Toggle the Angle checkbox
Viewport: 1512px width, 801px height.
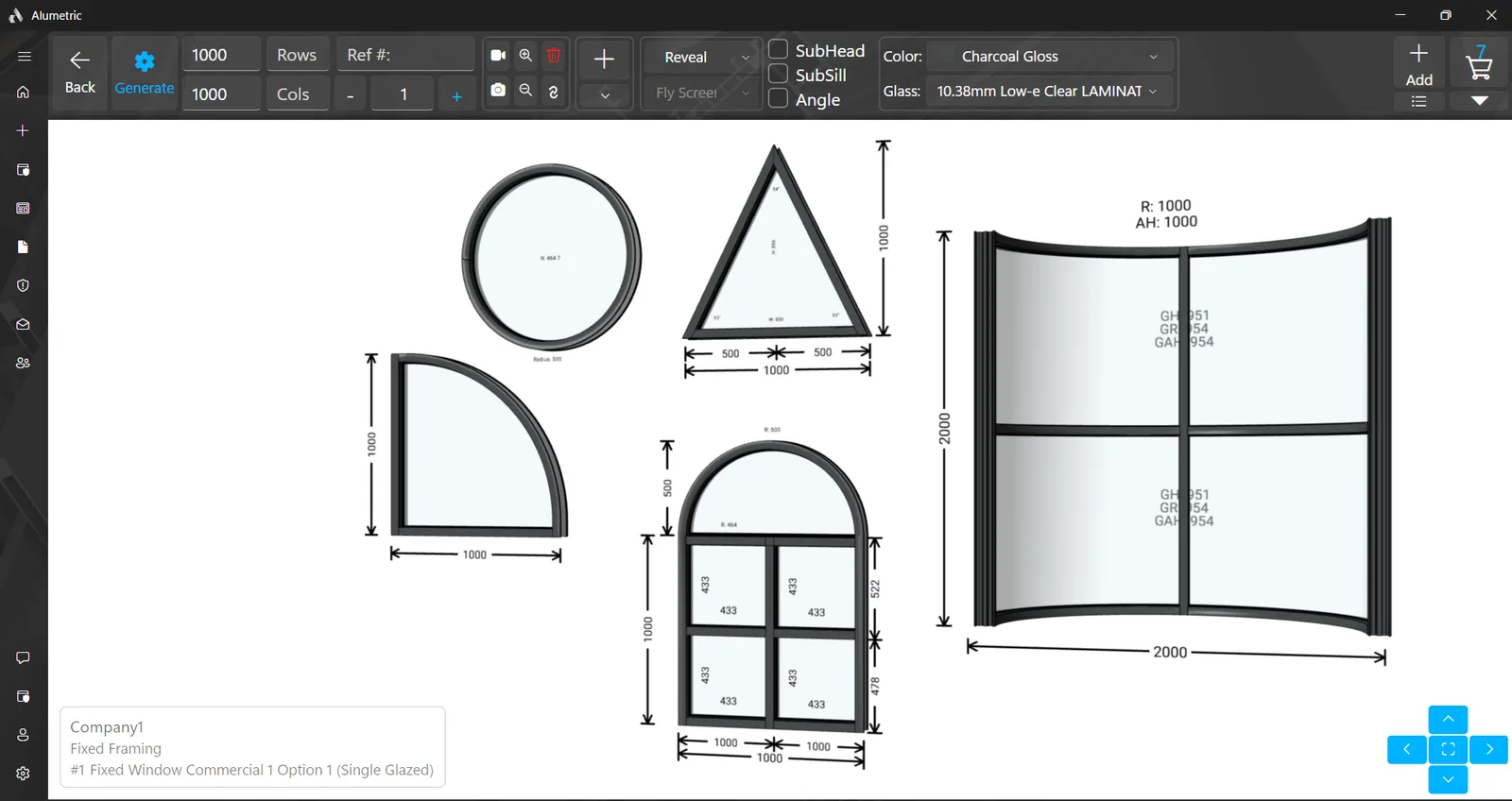point(779,98)
